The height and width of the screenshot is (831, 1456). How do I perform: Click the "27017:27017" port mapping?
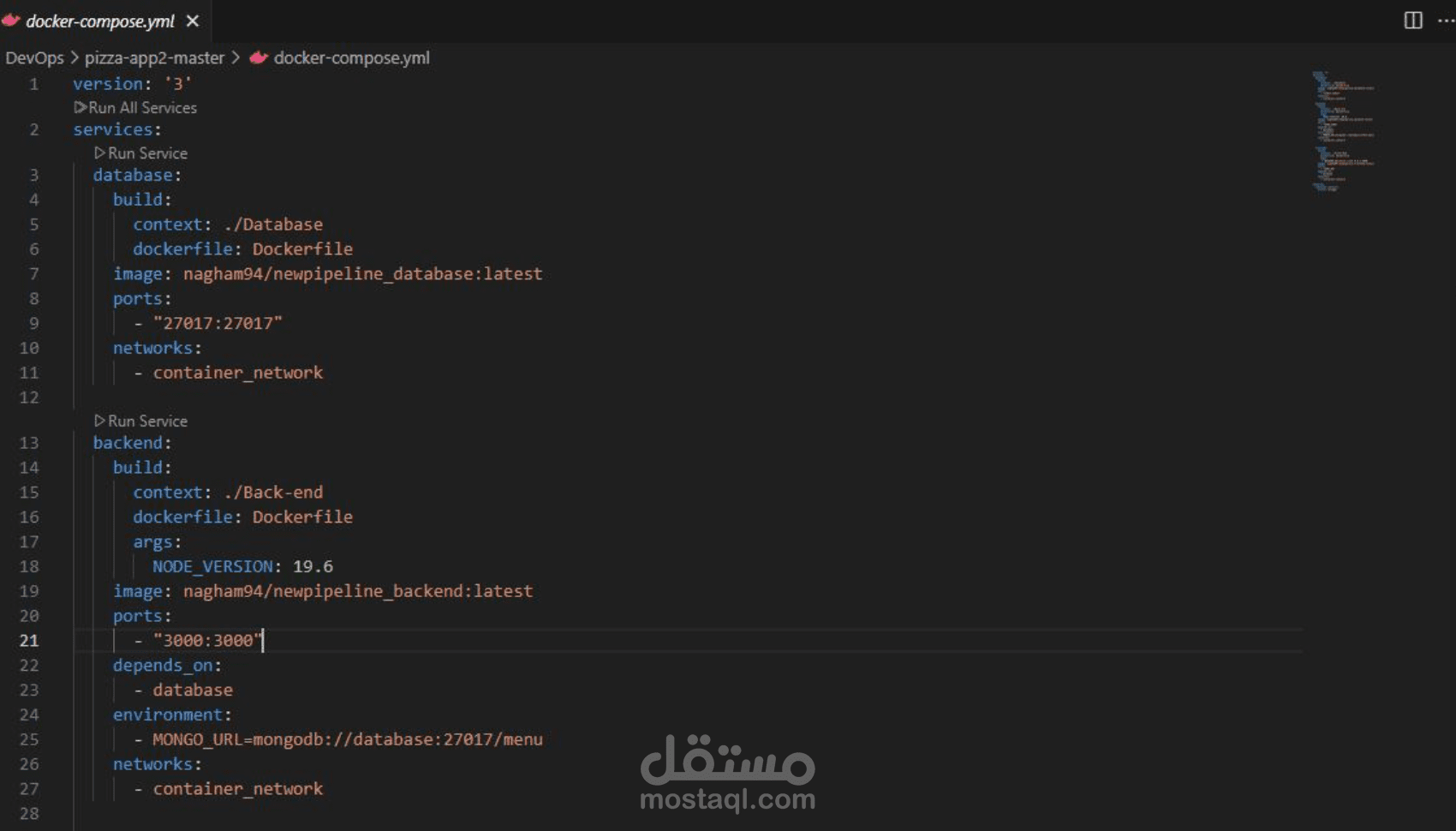[x=218, y=324]
